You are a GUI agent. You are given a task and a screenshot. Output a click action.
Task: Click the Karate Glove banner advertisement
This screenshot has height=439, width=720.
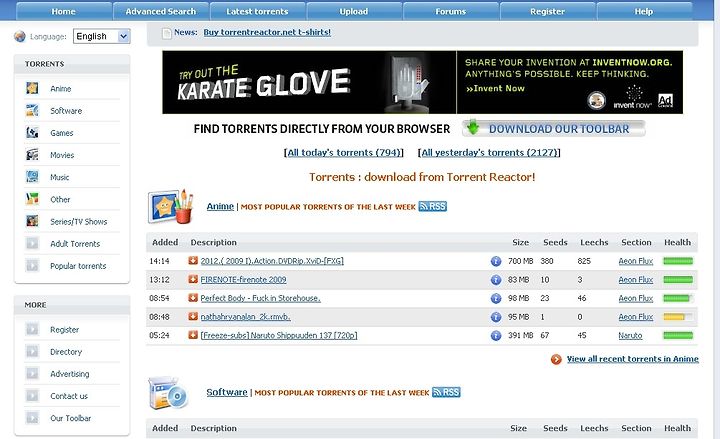click(x=309, y=82)
